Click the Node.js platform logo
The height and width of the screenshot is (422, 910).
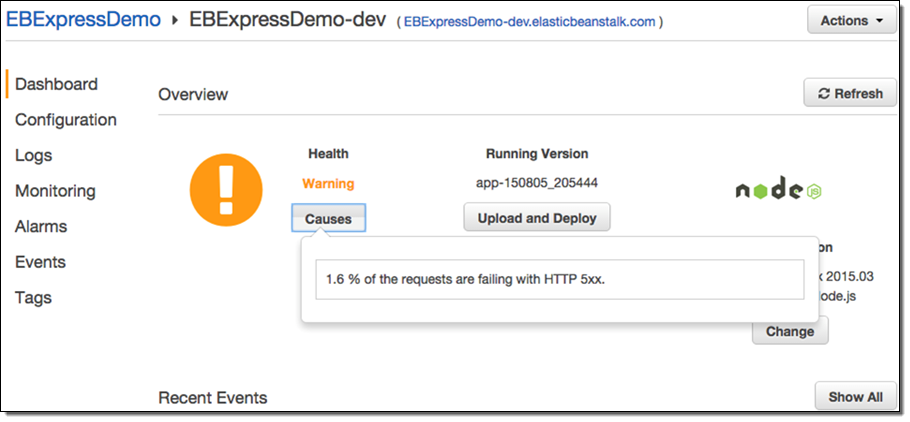(778, 190)
